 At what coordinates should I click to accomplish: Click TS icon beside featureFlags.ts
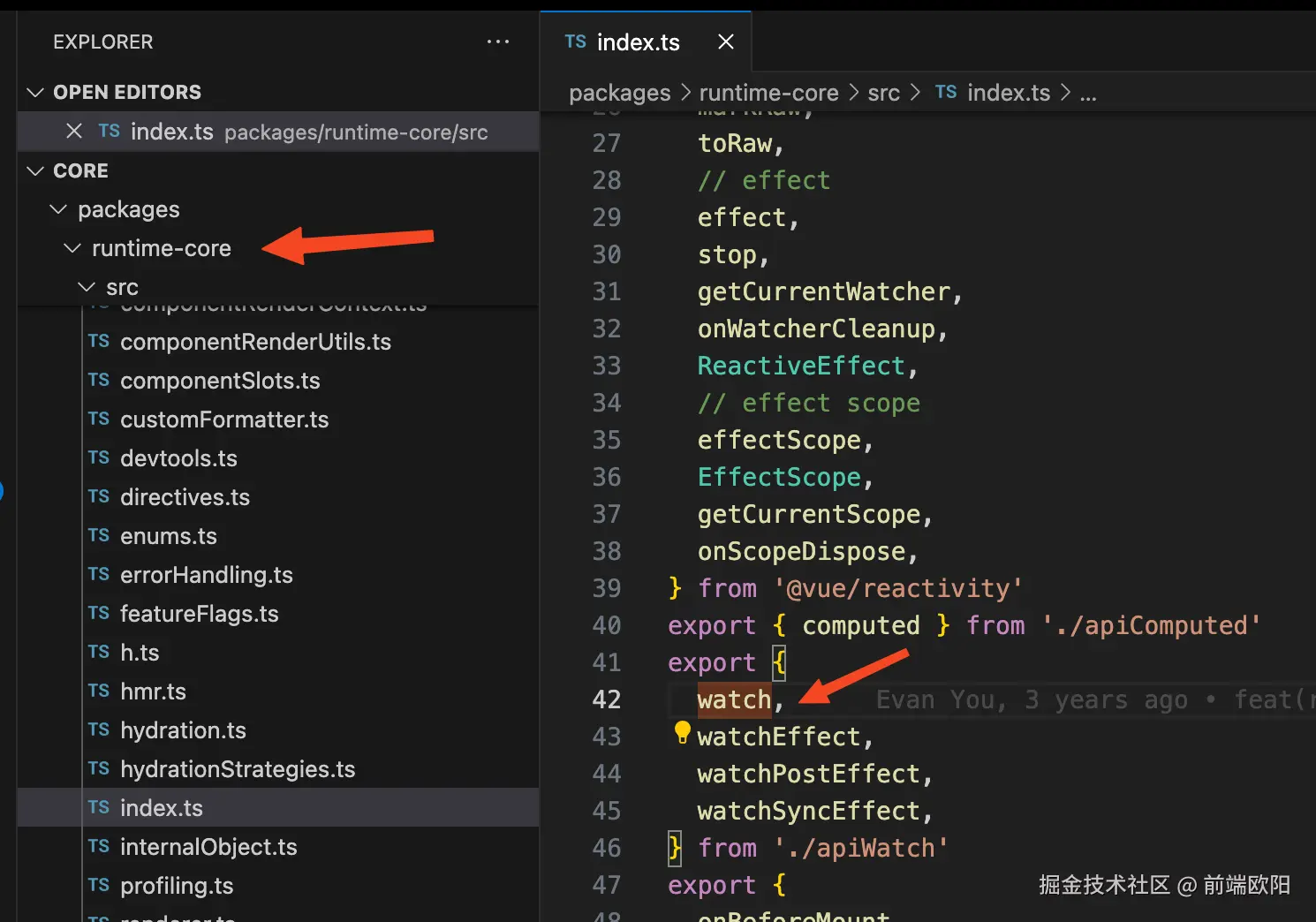[99, 613]
